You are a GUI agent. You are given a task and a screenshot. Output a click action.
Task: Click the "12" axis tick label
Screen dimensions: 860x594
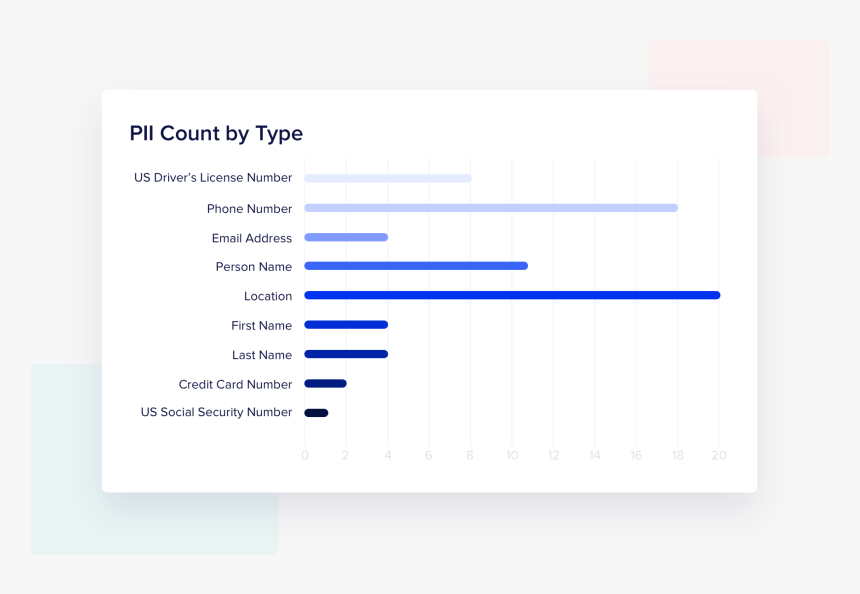pyautogui.click(x=553, y=455)
